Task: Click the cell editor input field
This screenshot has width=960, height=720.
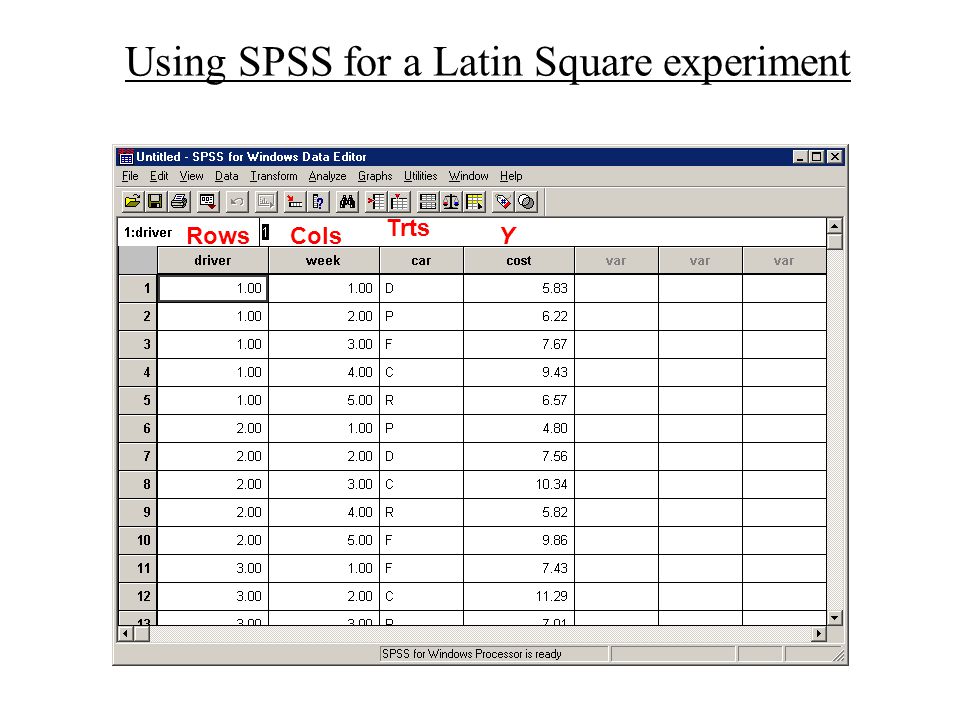Action: [542, 233]
